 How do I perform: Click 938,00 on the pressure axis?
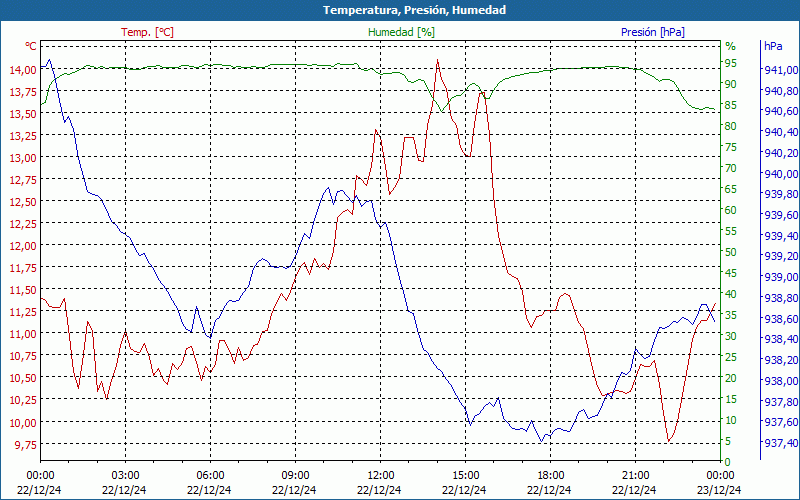780,381
